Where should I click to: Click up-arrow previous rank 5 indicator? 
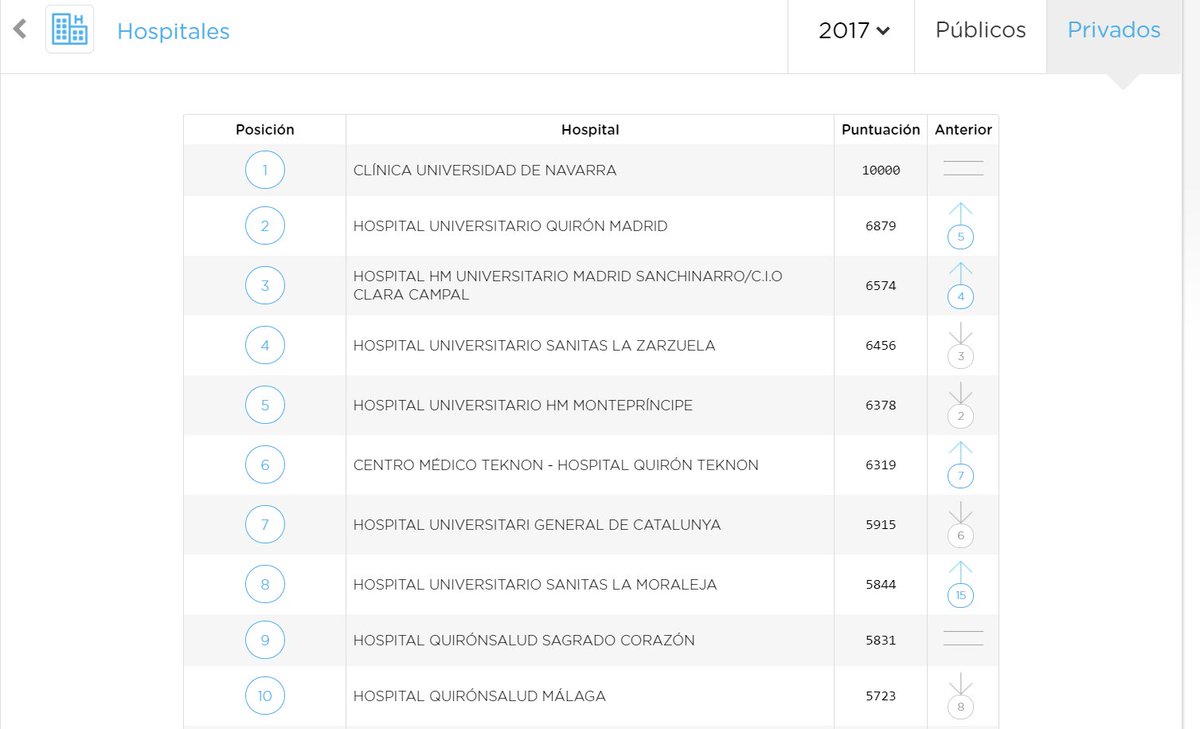pos(960,226)
